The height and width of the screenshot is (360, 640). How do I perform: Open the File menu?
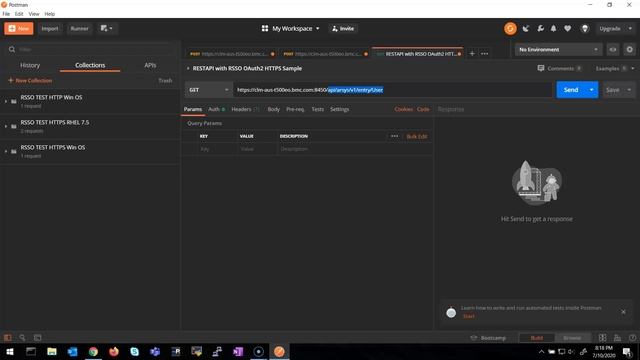point(6,13)
